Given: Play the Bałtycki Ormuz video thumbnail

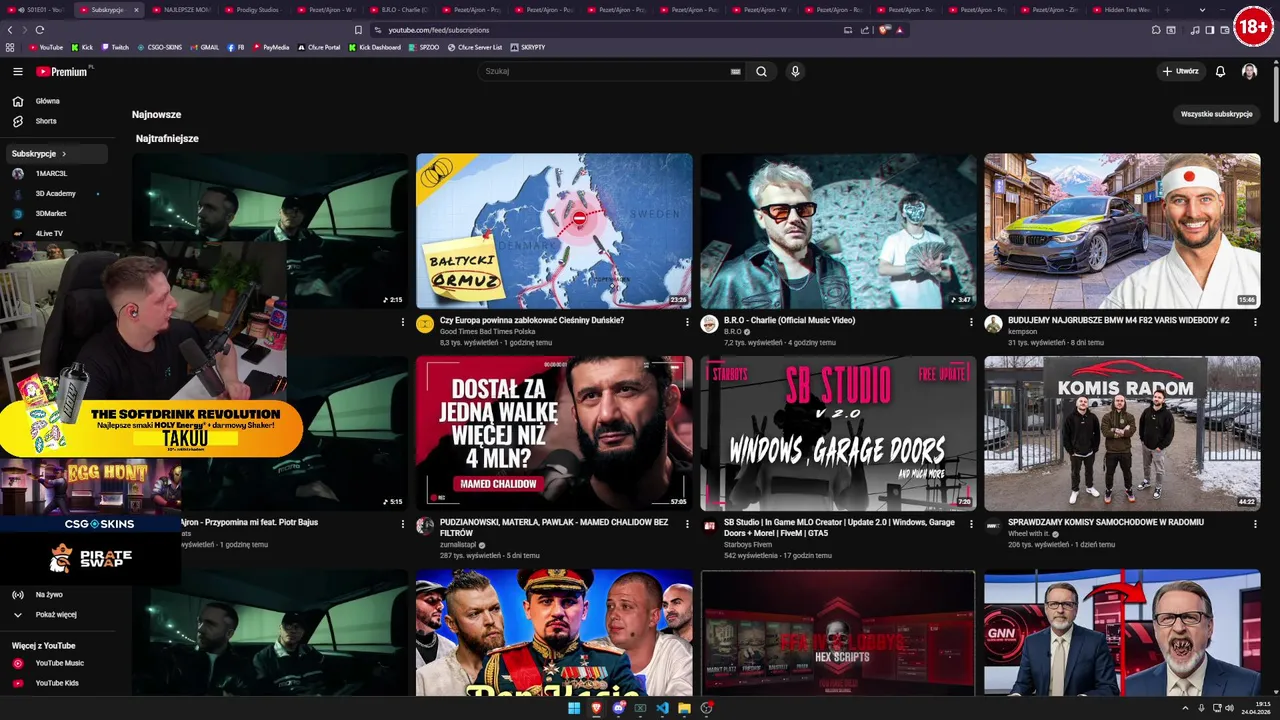Looking at the screenshot, I should coord(554,231).
